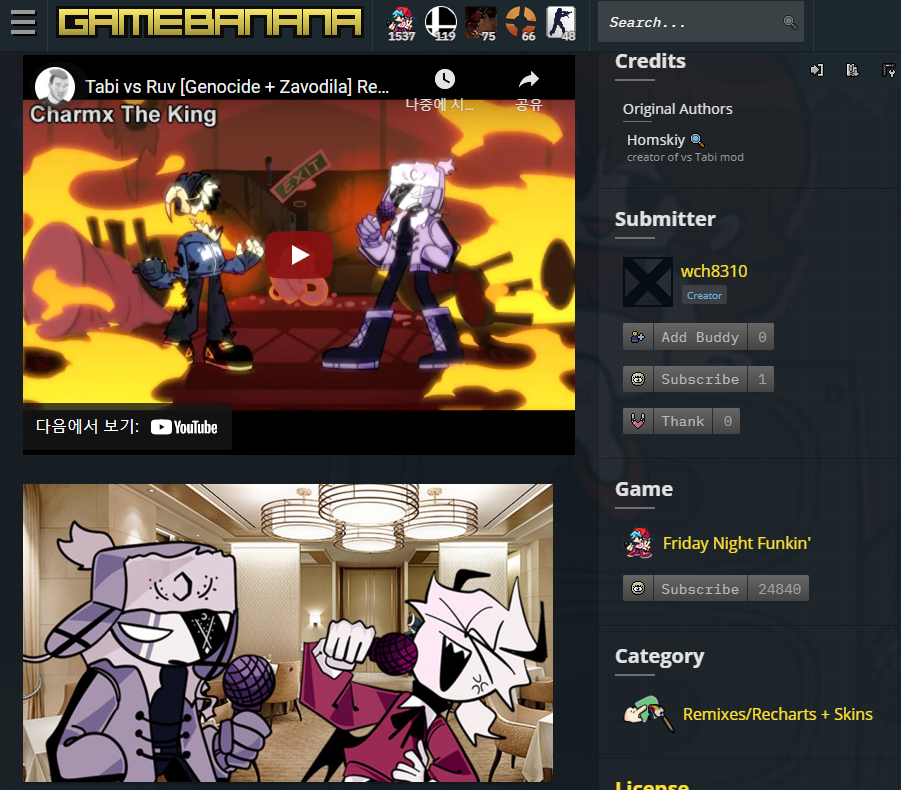This screenshot has width=901, height=790.
Task: Click the Thank count 0
Action: (727, 421)
